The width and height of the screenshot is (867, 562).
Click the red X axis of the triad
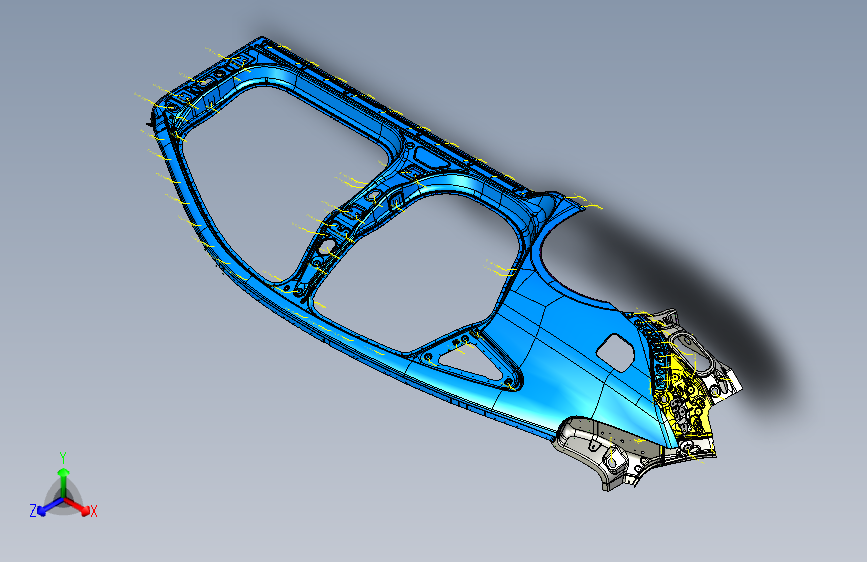coord(79,506)
